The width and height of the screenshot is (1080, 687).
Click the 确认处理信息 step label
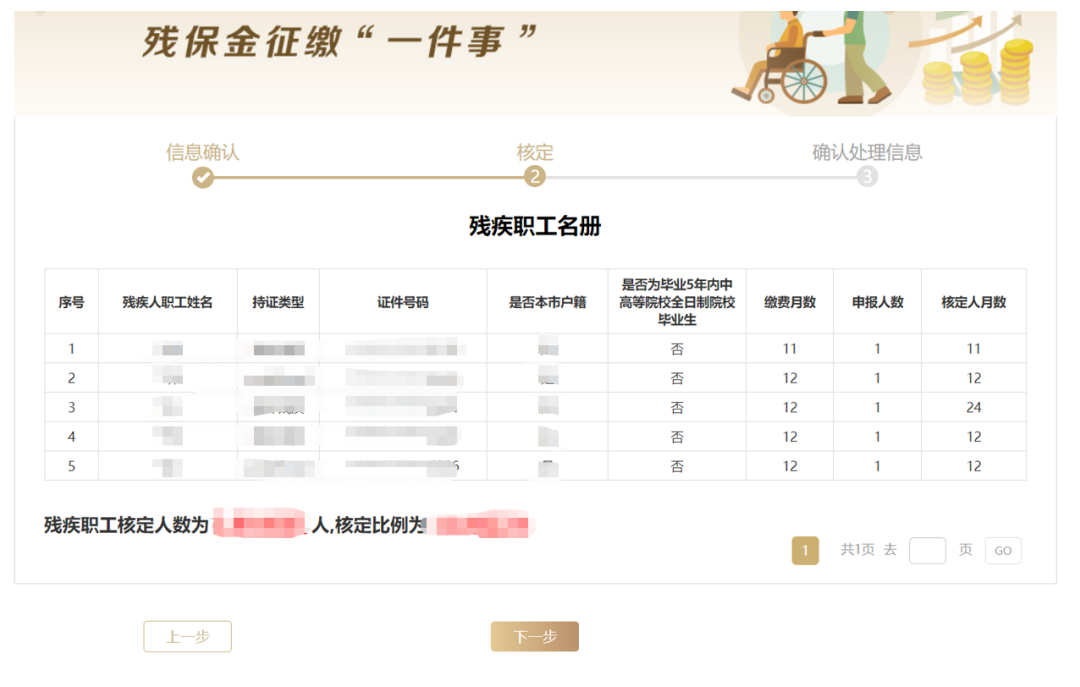tap(867, 152)
